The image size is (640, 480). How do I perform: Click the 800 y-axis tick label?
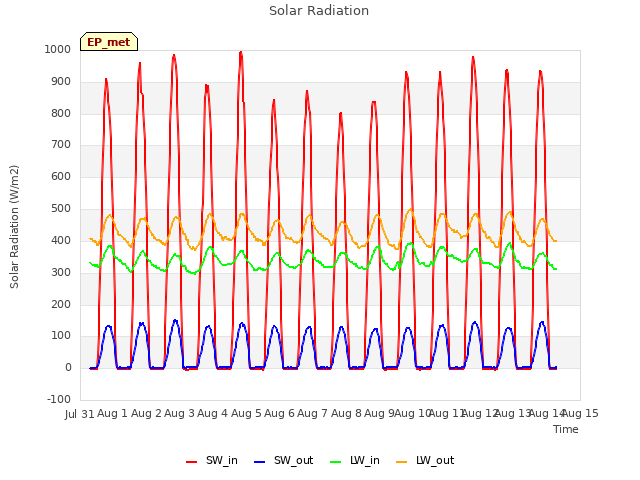[x=61, y=113]
